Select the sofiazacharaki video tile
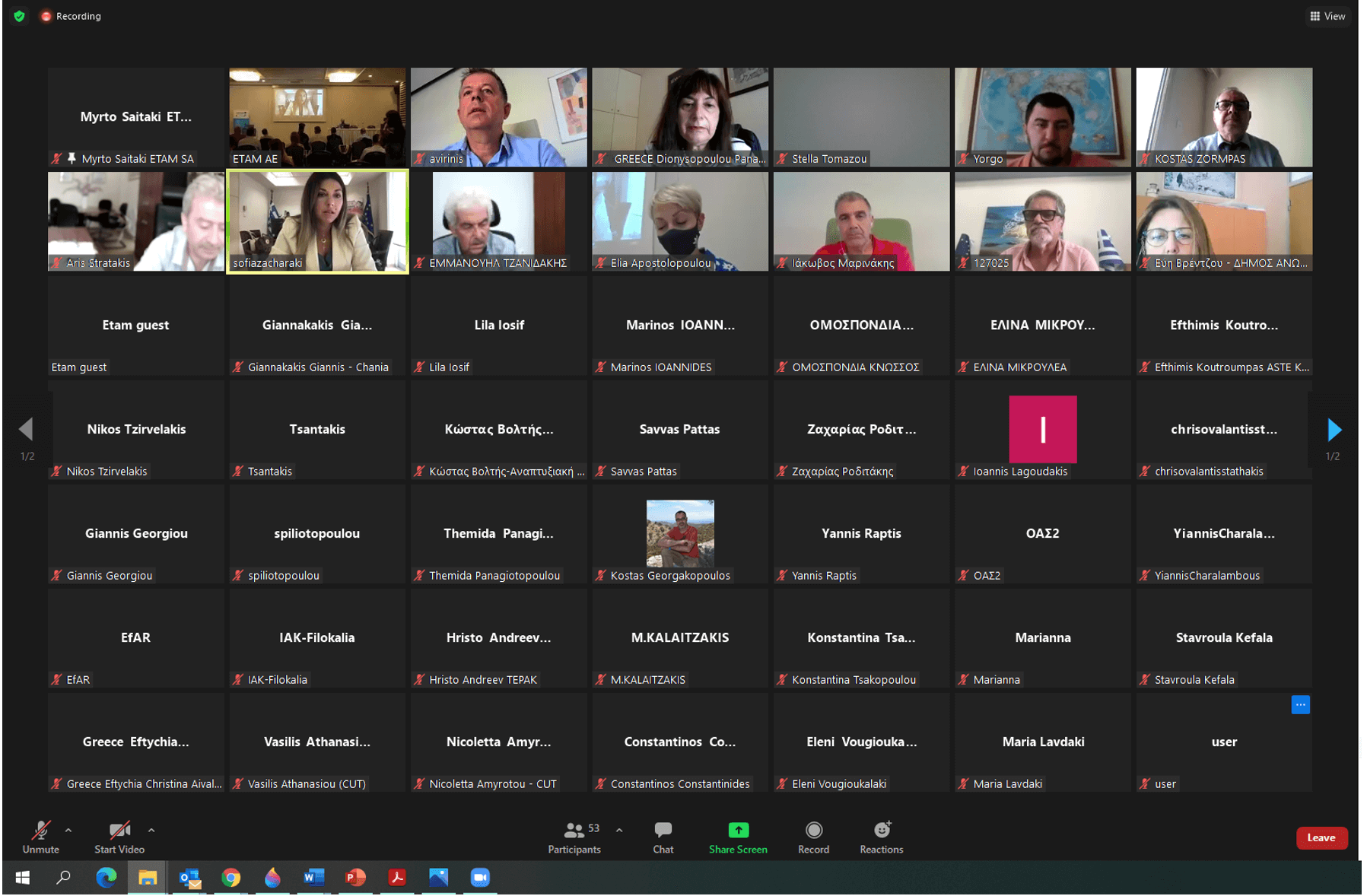Image resolution: width=1367 pixels, height=896 pixels. tap(318, 221)
